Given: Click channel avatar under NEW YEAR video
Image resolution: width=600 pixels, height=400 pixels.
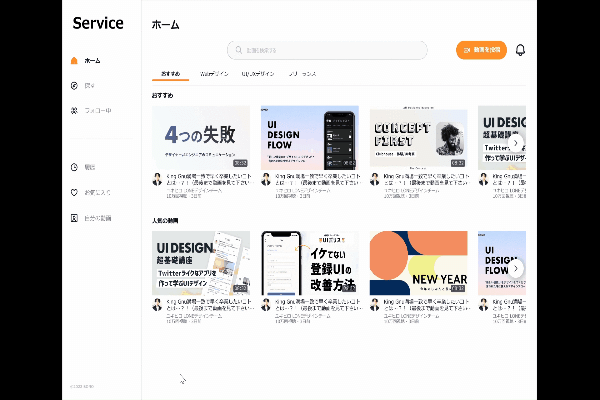Looking at the screenshot, I should click(x=375, y=305).
